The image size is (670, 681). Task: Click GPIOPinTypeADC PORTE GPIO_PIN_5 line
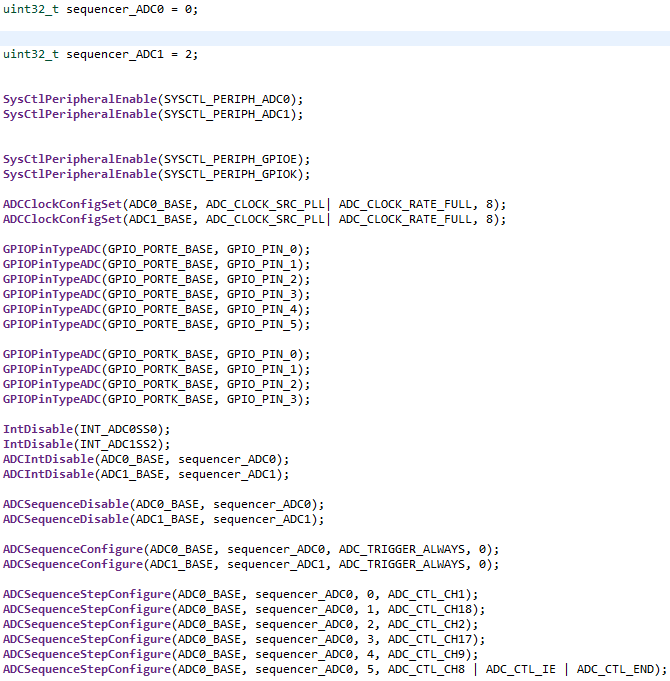pos(156,324)
